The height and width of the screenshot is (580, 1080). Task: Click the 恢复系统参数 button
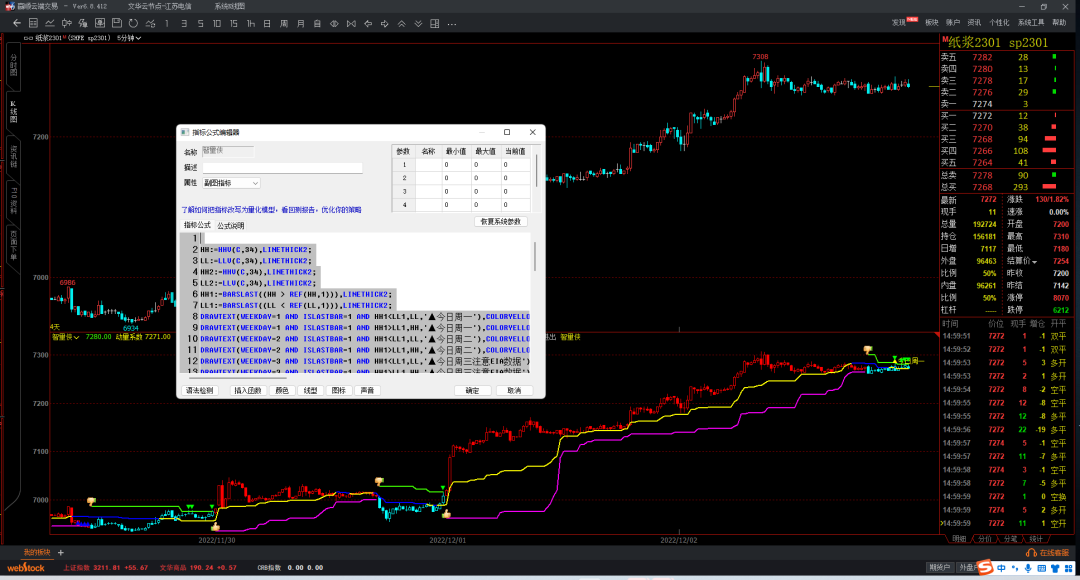501,222
